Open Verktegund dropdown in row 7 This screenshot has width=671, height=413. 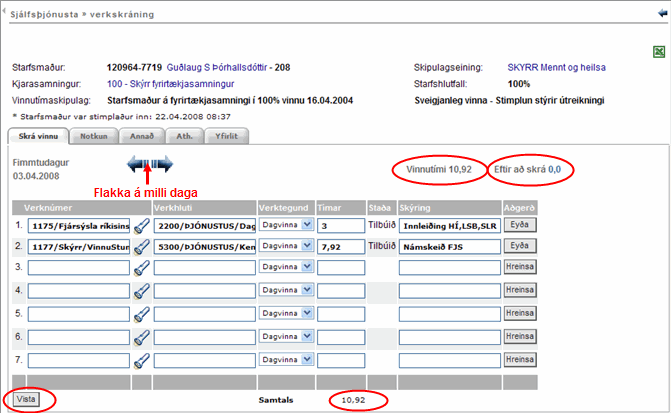tap(286, 359)
